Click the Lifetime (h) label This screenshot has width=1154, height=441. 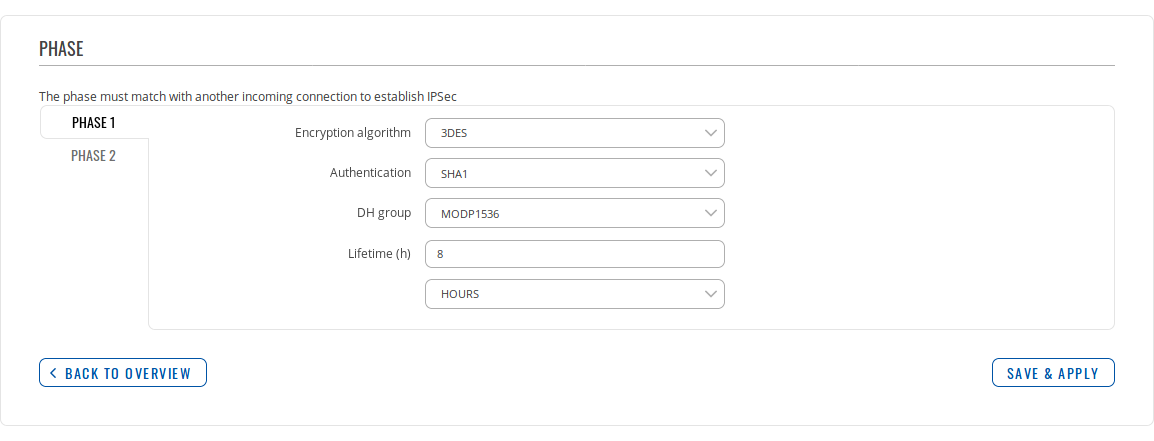(372, 254)
